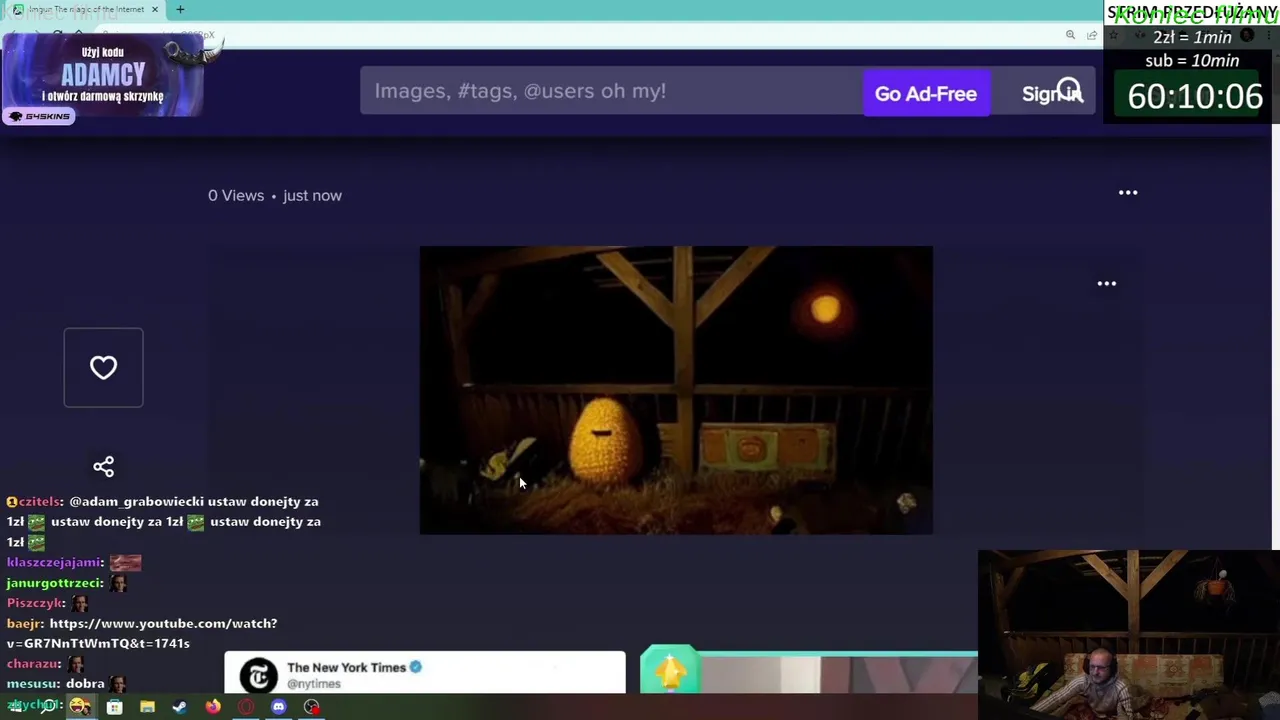1280x720 pixels.
Task: Open post options three-dot menu near views
Action: tap(1128, 192)
